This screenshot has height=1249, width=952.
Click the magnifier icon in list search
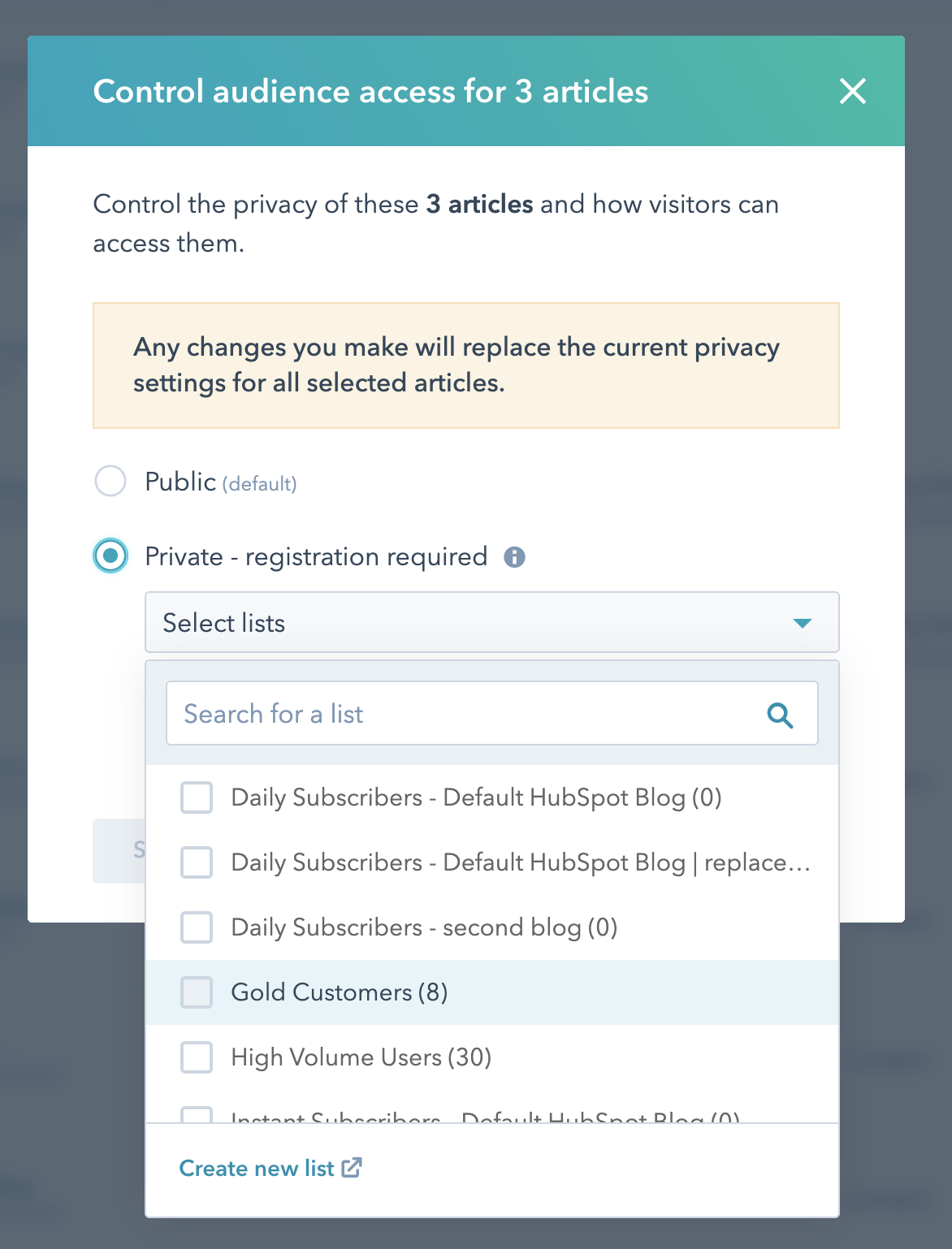pos(780,715)
